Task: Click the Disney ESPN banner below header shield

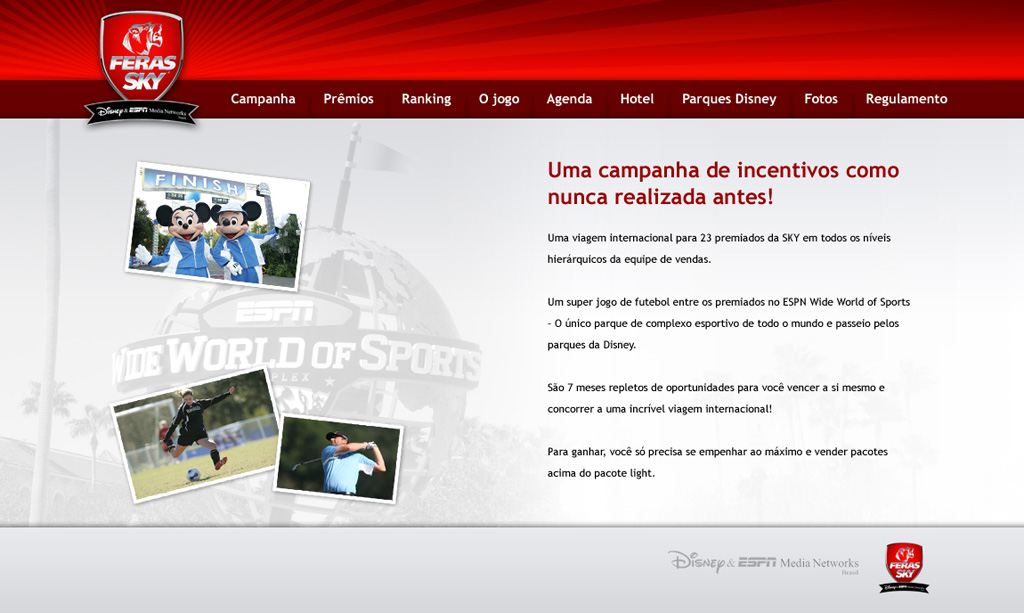Action: (x=141, y=112)
